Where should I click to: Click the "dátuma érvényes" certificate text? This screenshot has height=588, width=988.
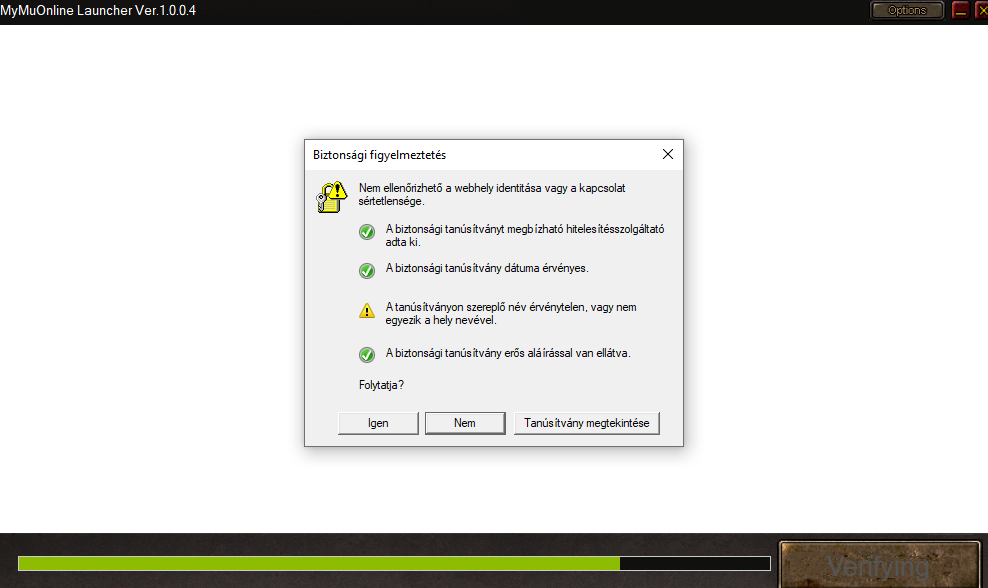point(487,268)
